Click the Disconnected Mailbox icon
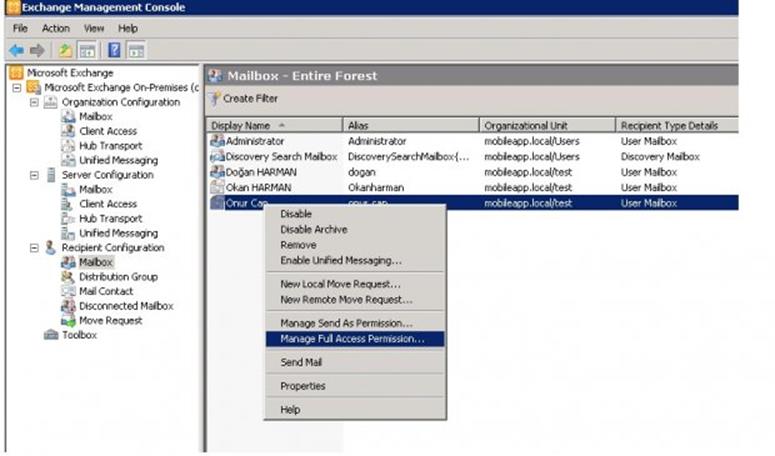This screenshot has height=456, width=775. 68,305
